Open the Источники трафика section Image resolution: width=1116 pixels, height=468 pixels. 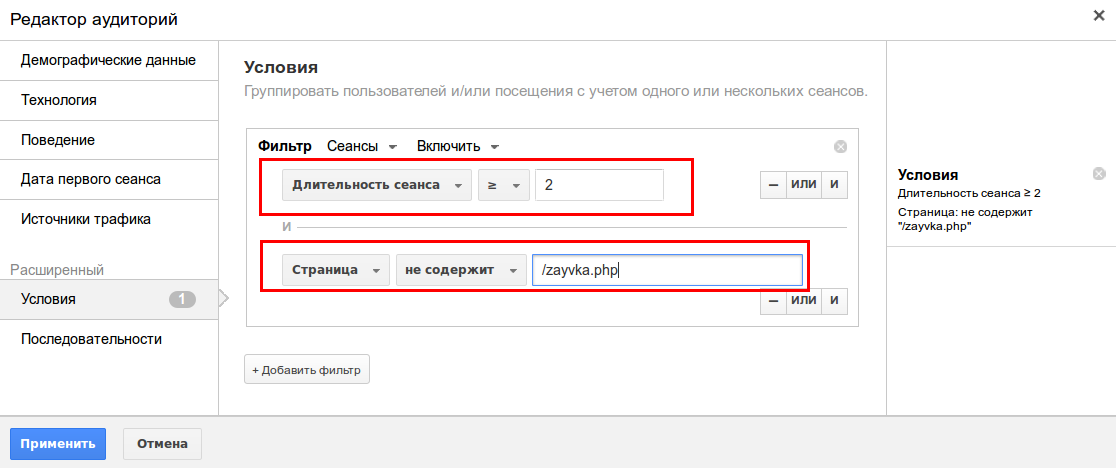pos(86,219)
